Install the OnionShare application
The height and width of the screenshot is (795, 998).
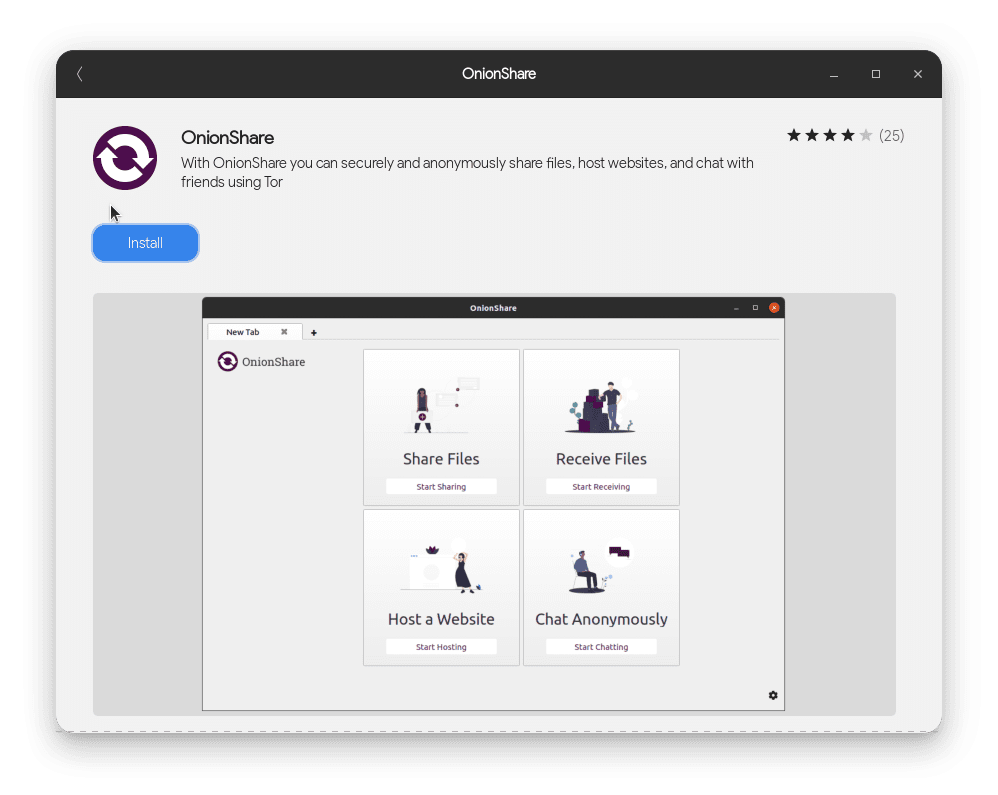tap(145, 243)
